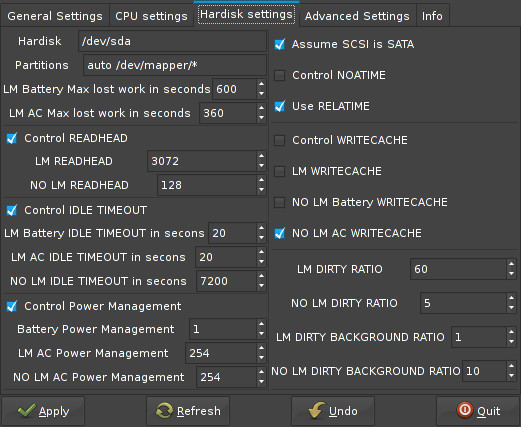This screenshot has height=427, width=521.
Task: Decrease NO LM DIRTY RATIO value
Action: coord(511,308)
